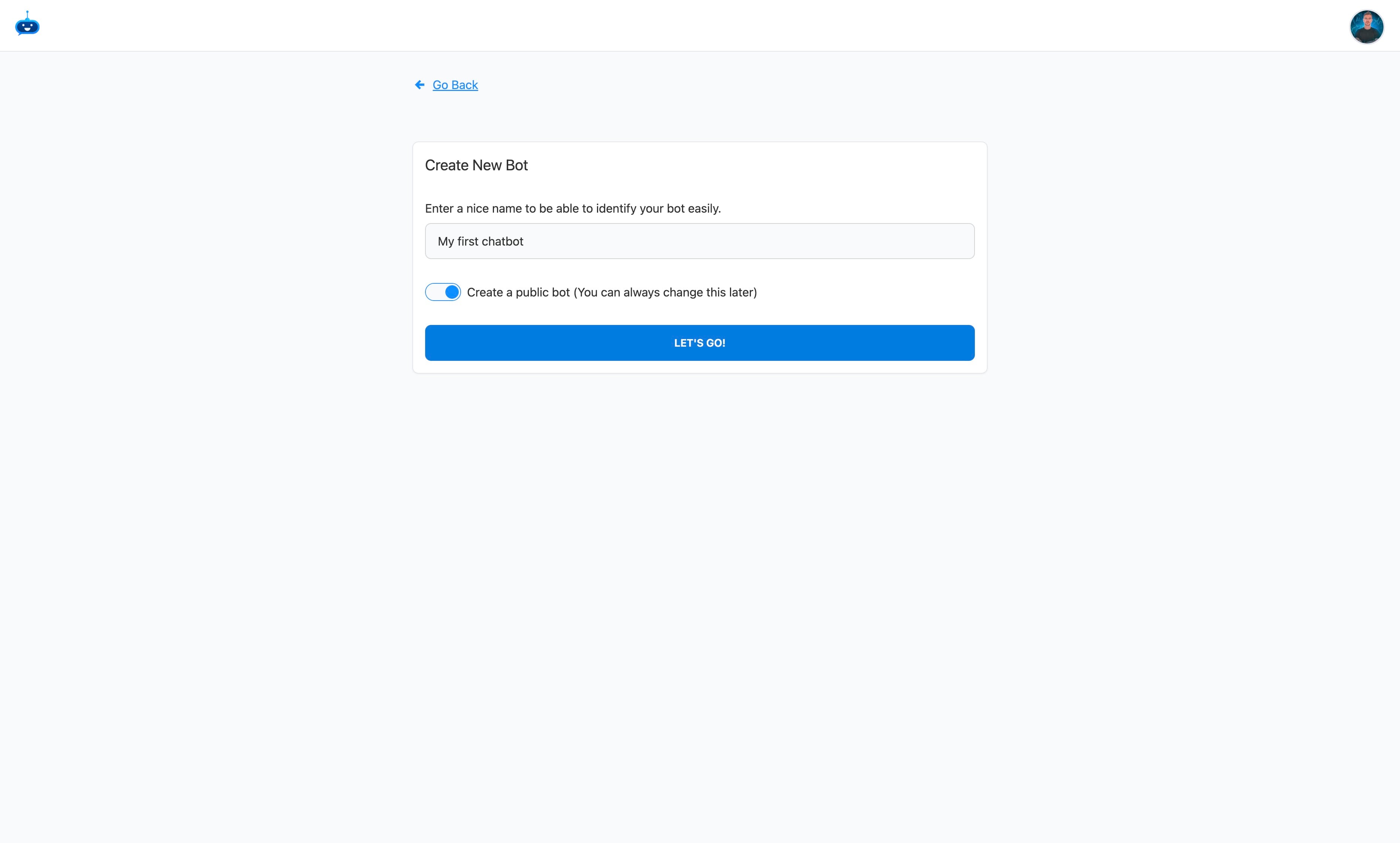Submit the form with the blue button

(699, 343)
